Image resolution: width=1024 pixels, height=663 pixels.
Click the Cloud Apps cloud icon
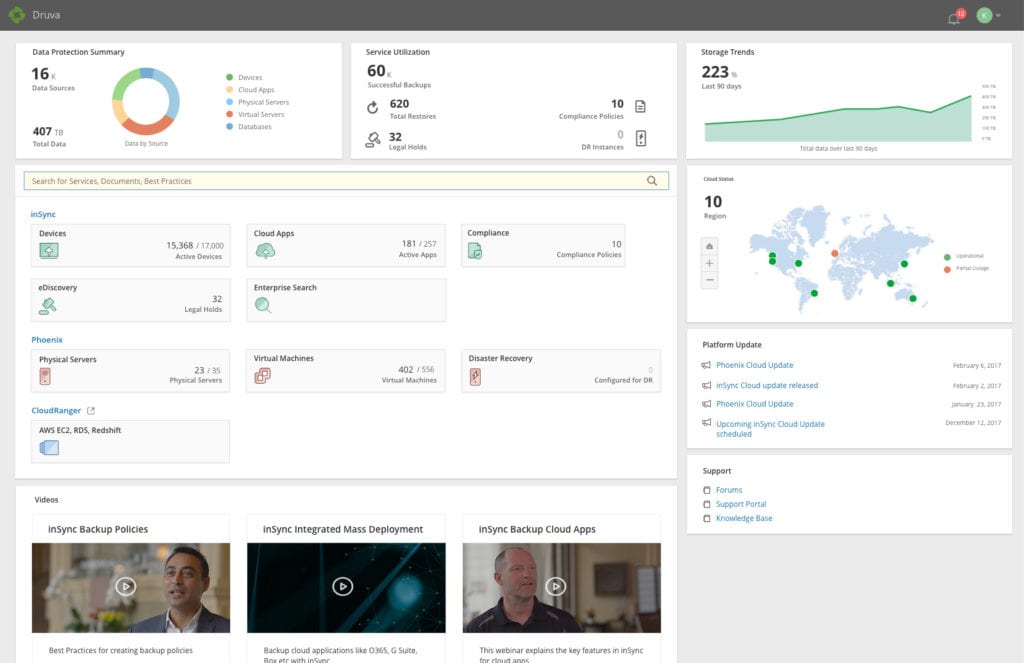point(265,251)
